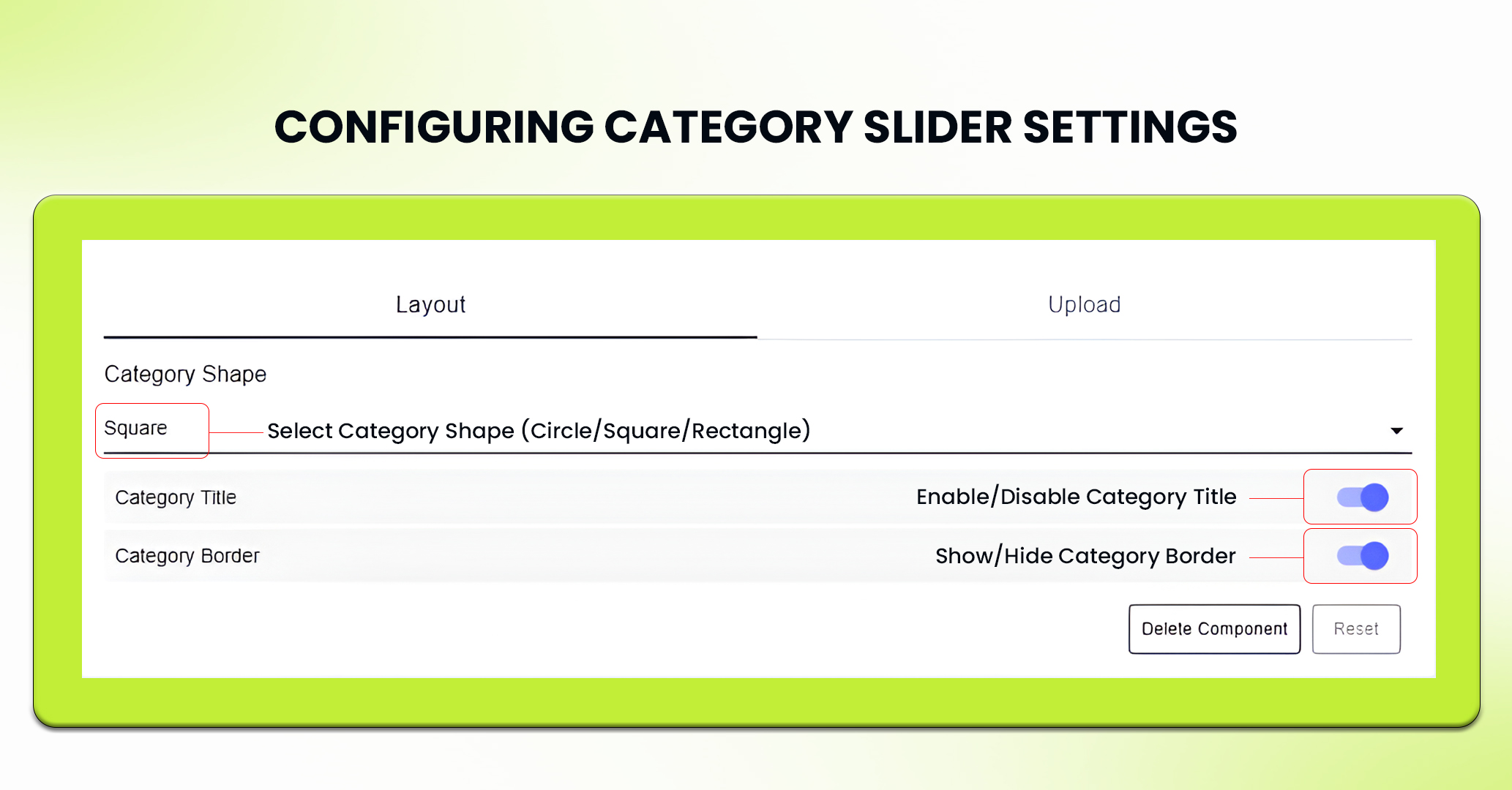The height and width of the screenshot is (790, 1512).
Task: Click the Select Category Shape instruction text
Action: point(539,431)
